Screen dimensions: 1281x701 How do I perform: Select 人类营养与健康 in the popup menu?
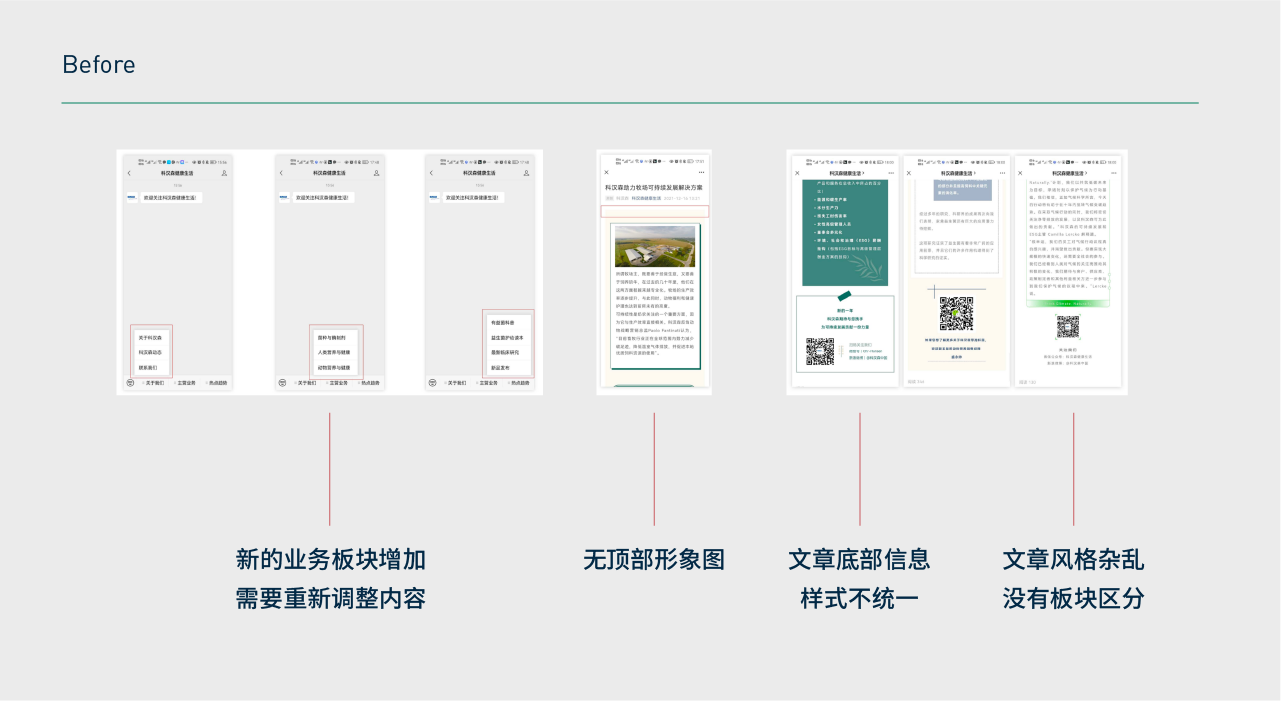tap(334, 352)
